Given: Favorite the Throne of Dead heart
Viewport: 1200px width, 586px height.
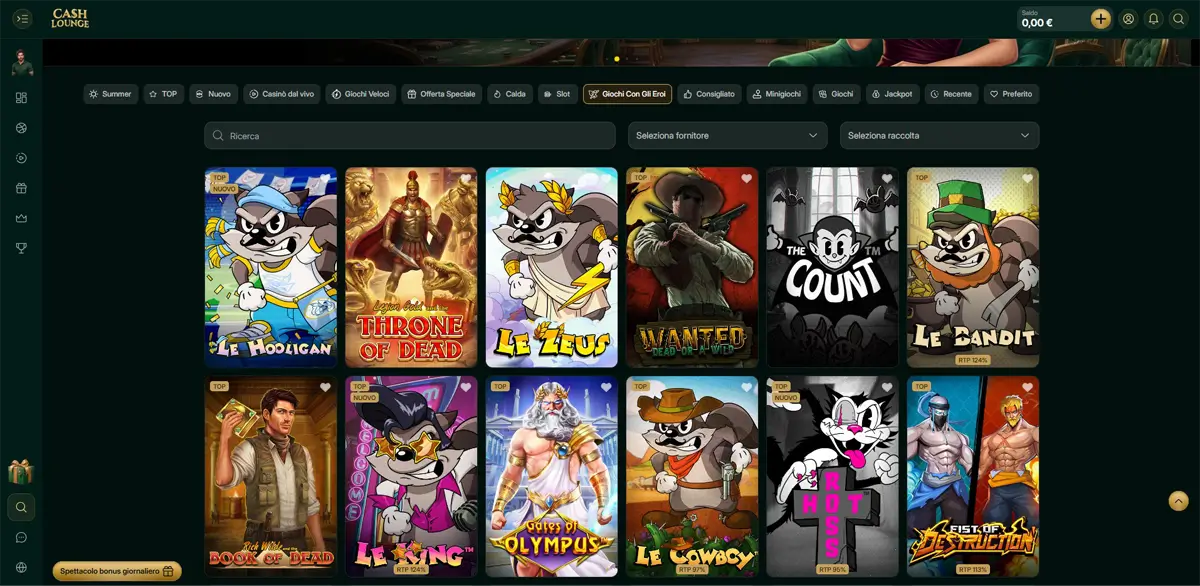Looking at the screenshot, I should [466, 179].
